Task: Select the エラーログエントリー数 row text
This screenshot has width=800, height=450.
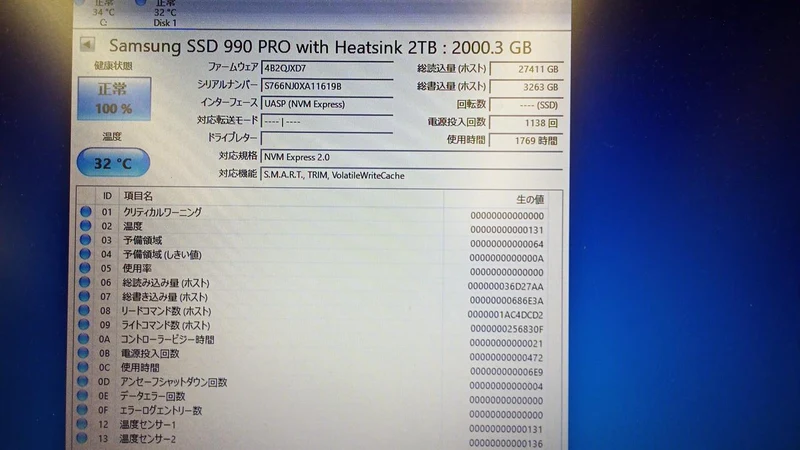Action: pos(161,410)
